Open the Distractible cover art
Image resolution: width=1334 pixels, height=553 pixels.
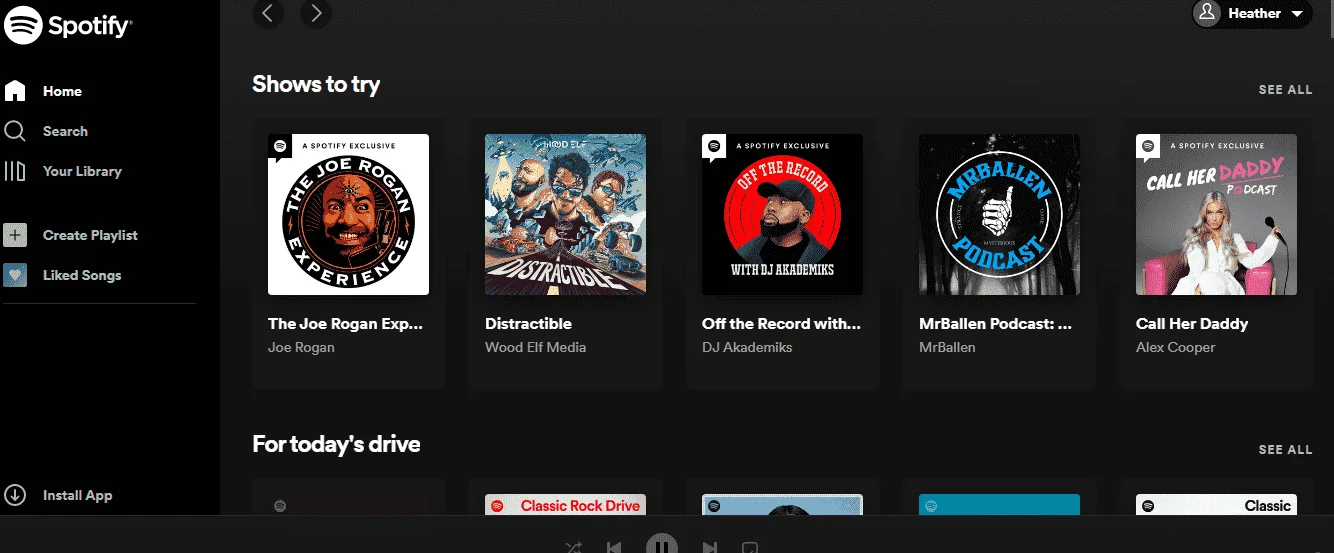coord(565,214)
